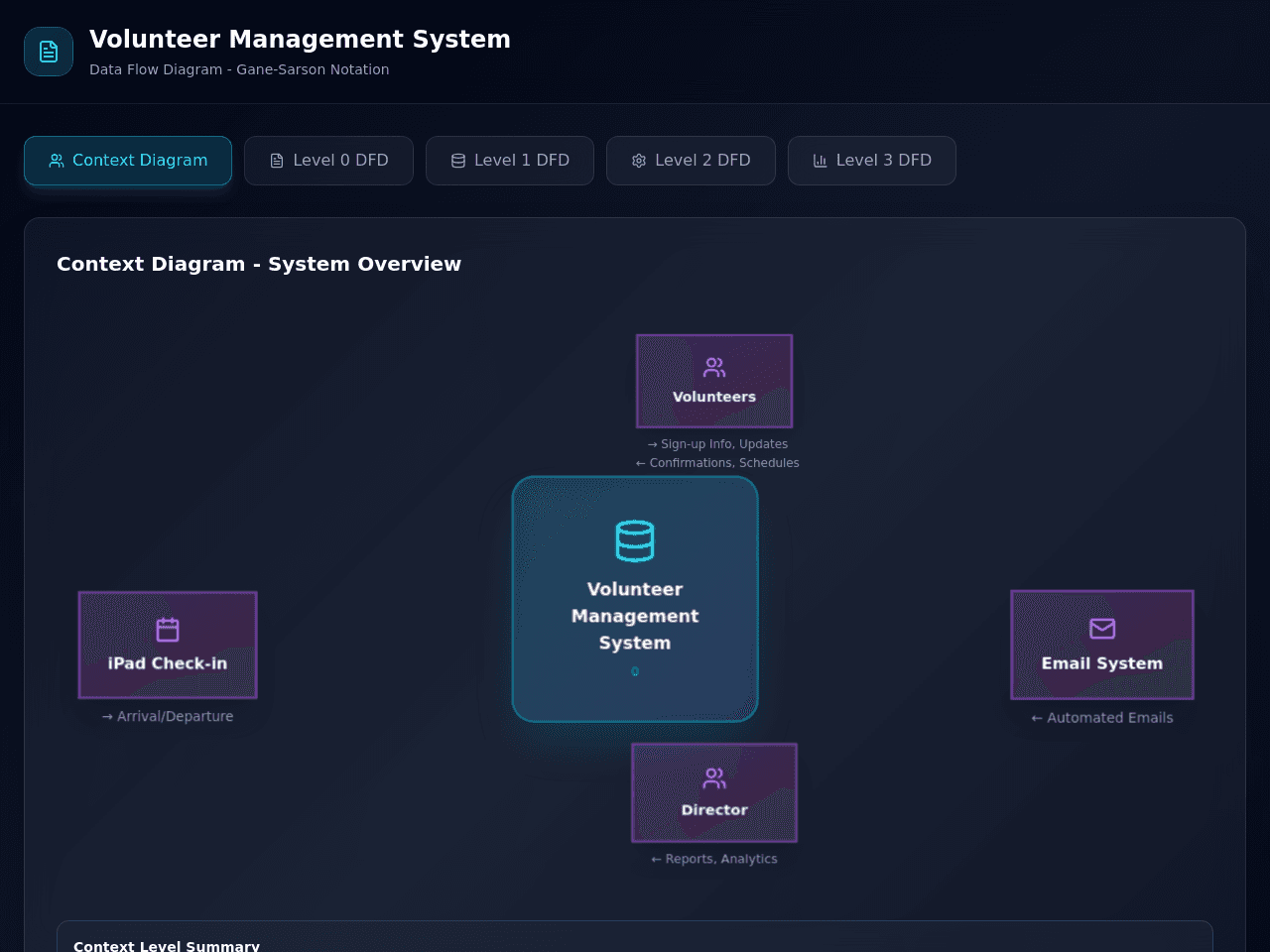Click the 'Sign-up Info, Updates' flow label
The height and width of the screenshot is (952, 1270).
click(717, 444)
